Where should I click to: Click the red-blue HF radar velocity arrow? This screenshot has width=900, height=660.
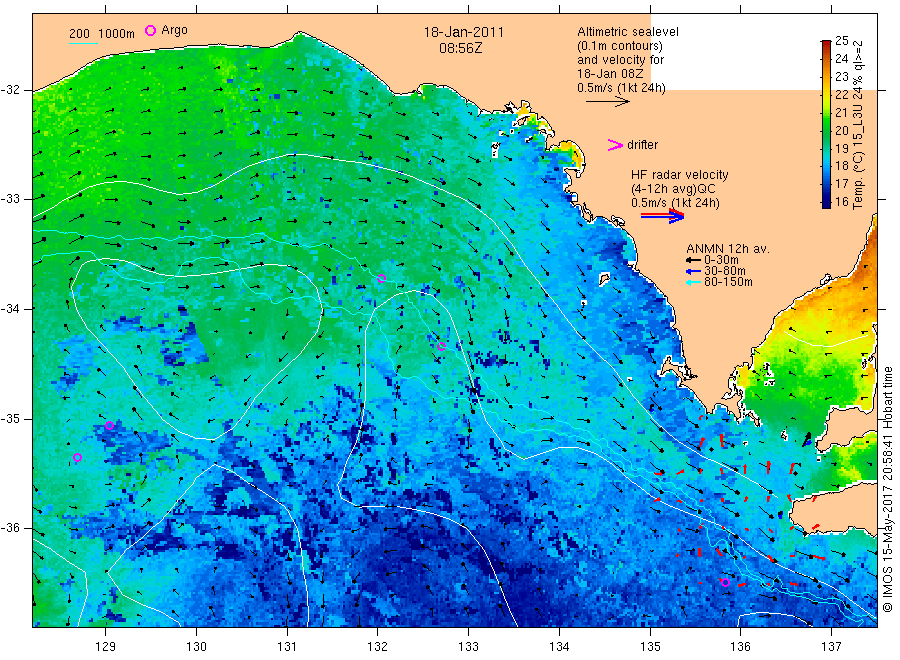pos(662,216)
